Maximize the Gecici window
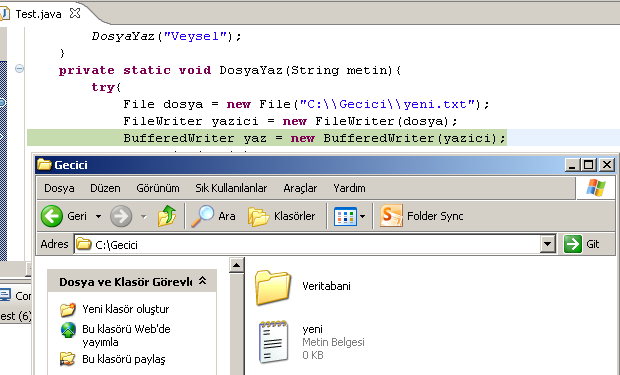 point(588,165)
